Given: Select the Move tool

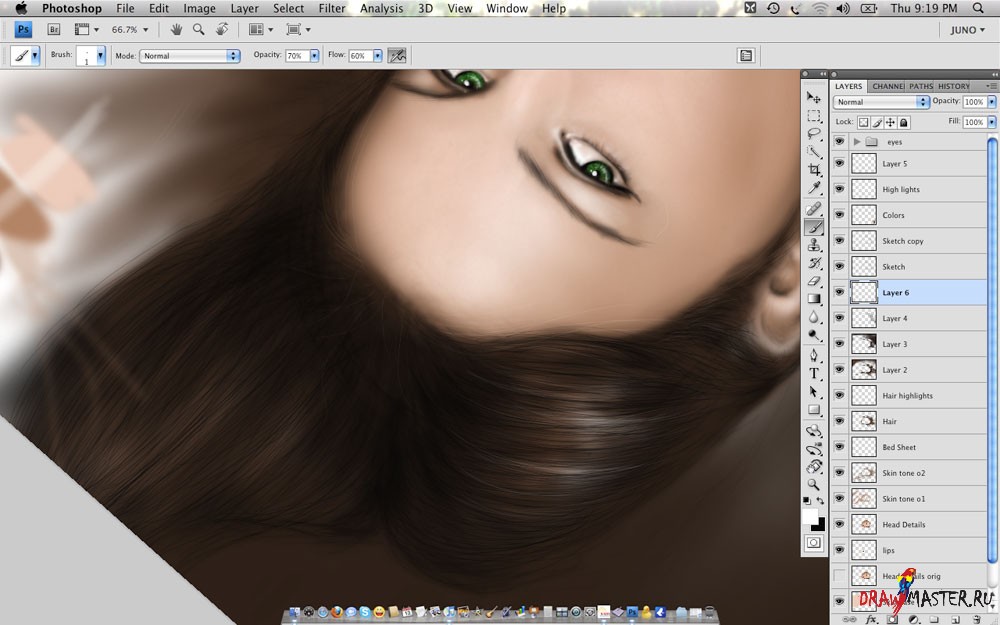Looking at the screenshot, I should [x=814, y=98].
